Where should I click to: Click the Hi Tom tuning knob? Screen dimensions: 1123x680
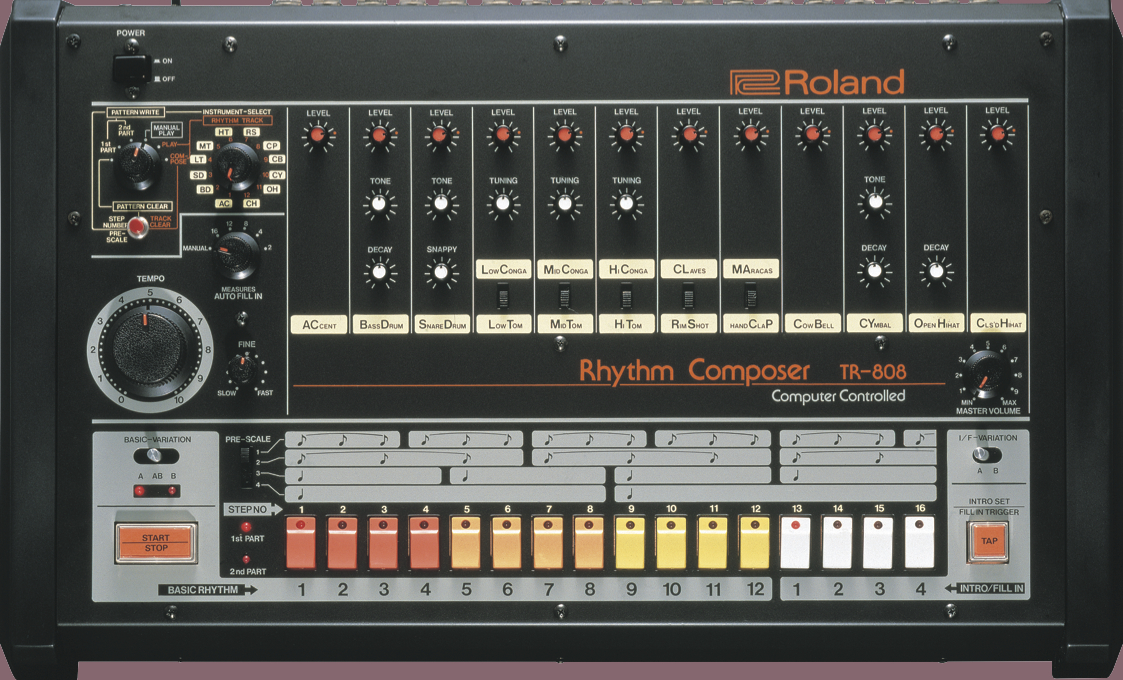click(x=627, y=203)
